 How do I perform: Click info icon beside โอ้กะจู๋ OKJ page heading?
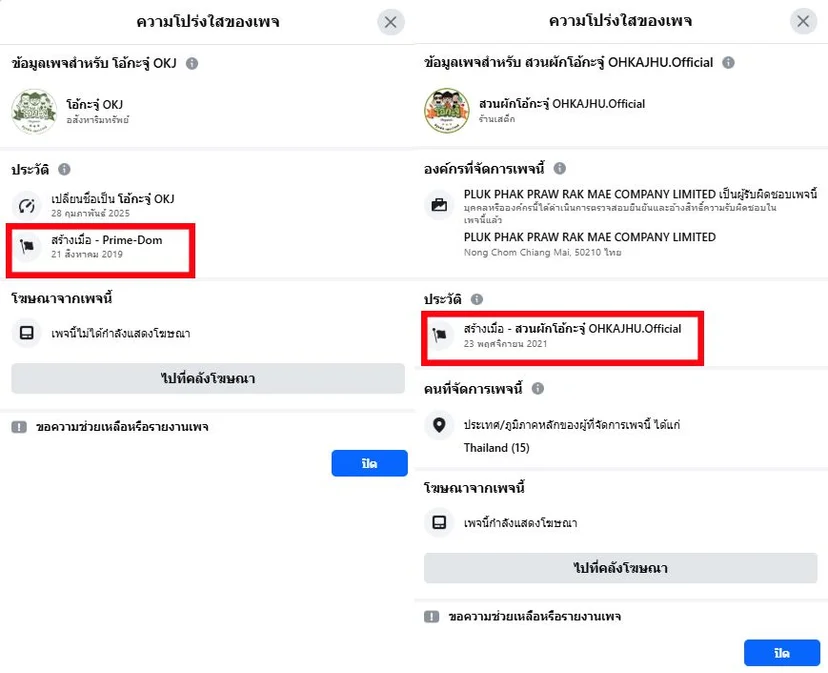point(192,63)
